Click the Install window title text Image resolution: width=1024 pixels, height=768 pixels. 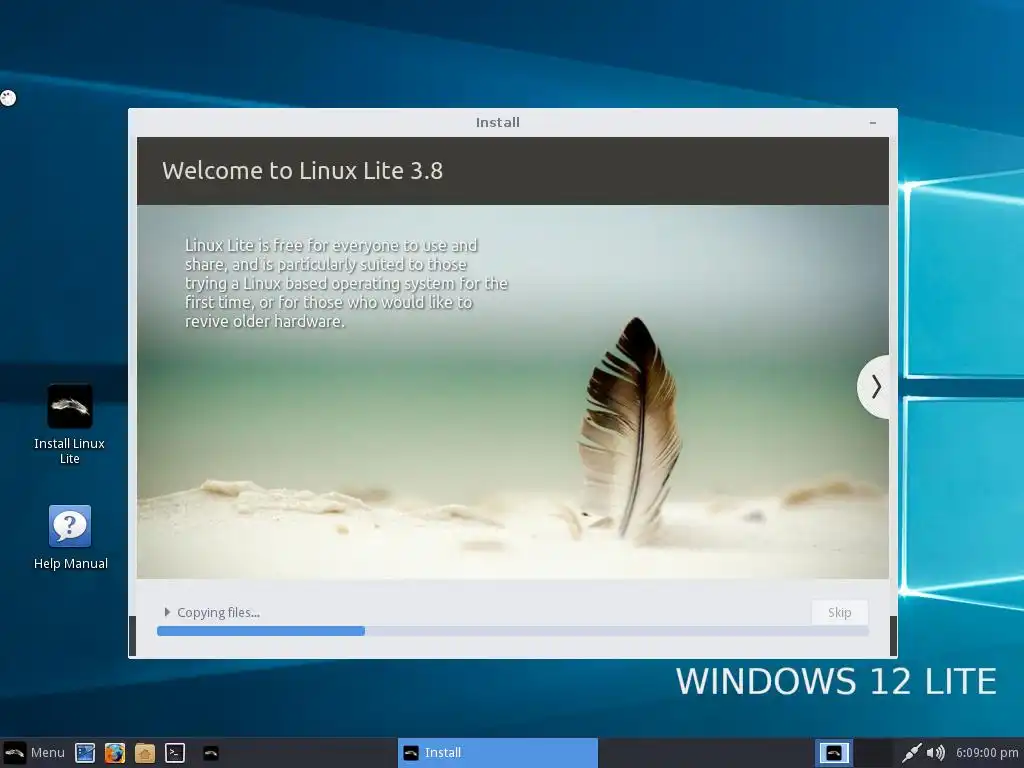498,122
